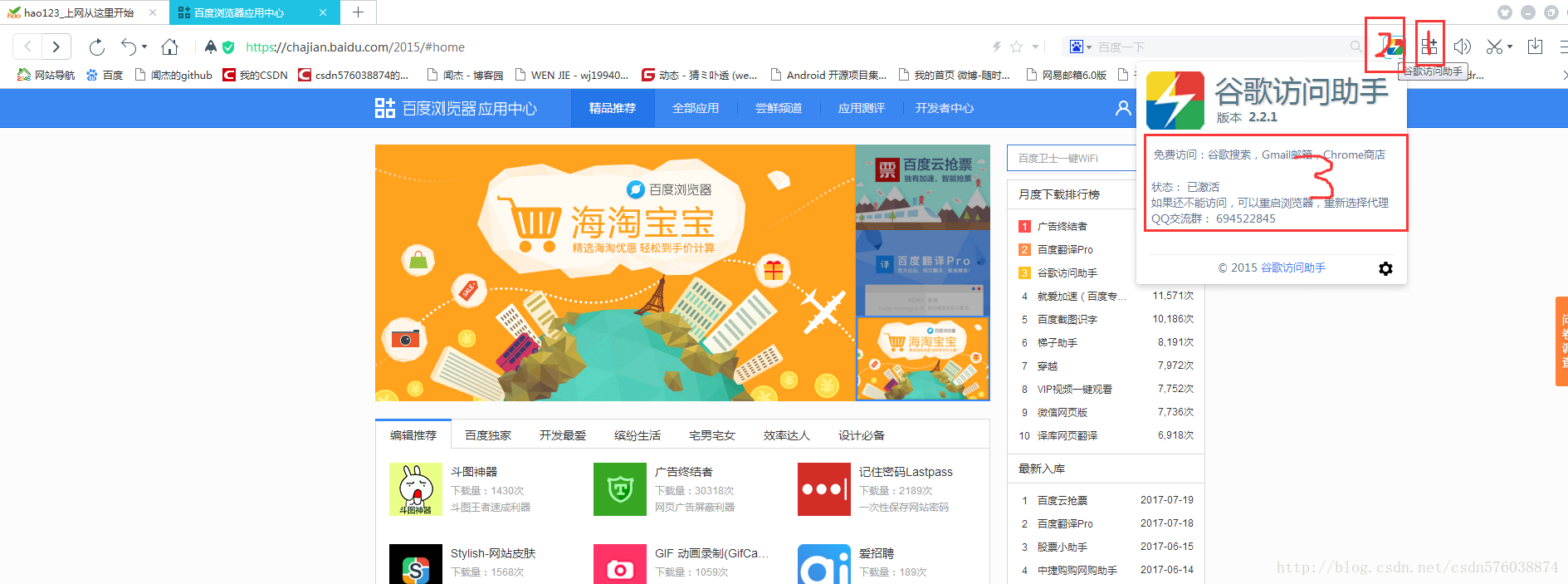
Task: Select the 精品推荐 navigation item
Action: coord(613,108)
